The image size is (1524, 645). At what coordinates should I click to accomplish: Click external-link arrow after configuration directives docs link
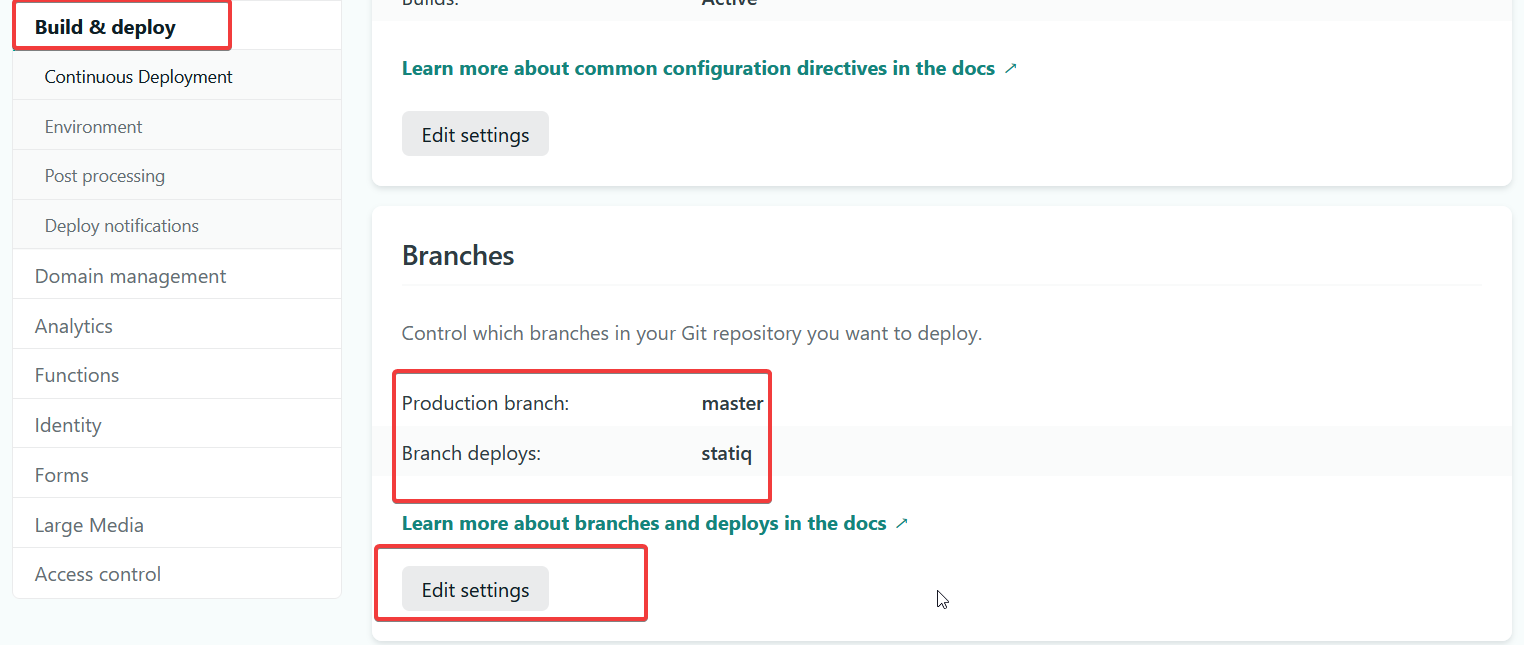click(1010, 69)
